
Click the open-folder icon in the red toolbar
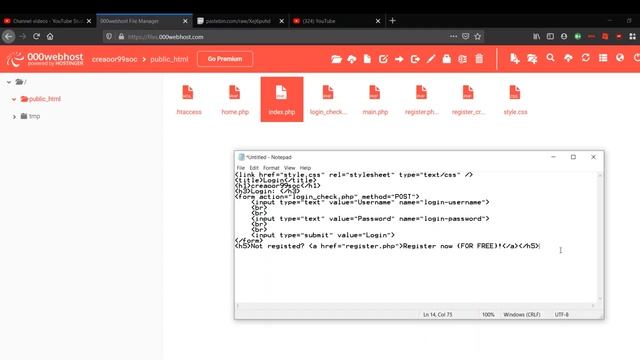(x=336, y=59)
